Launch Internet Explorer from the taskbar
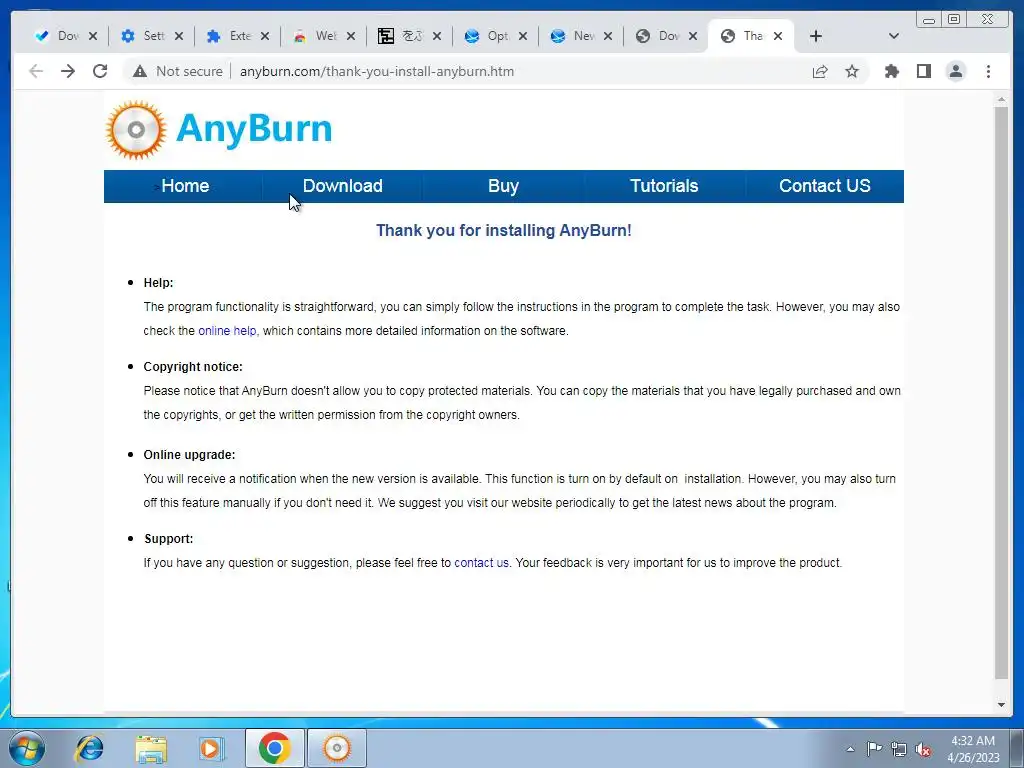 [x=89, y=748]
